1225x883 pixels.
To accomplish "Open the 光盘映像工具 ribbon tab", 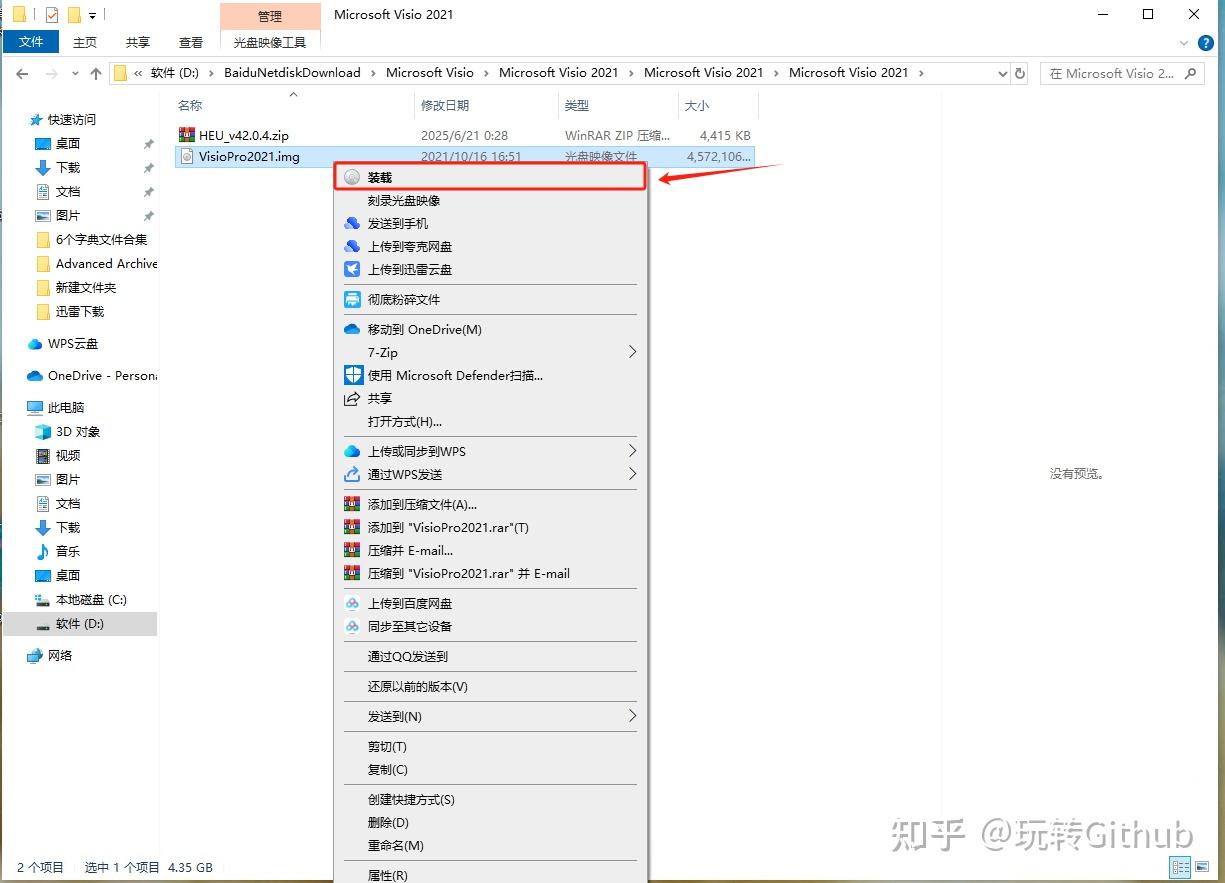I will pyautogui.click(x=270, y=42).
